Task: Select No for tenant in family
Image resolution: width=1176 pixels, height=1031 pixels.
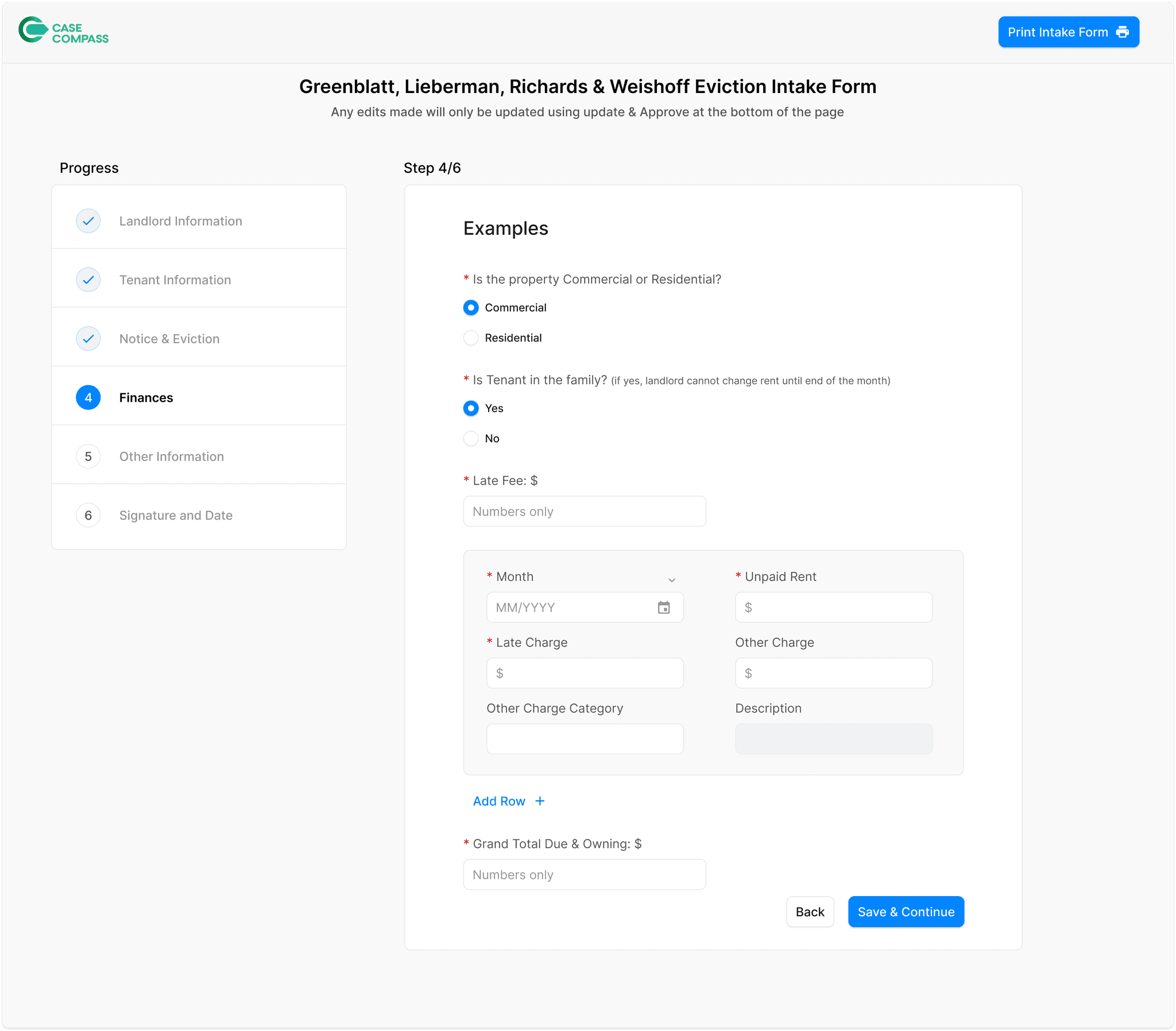Action: 471,439
